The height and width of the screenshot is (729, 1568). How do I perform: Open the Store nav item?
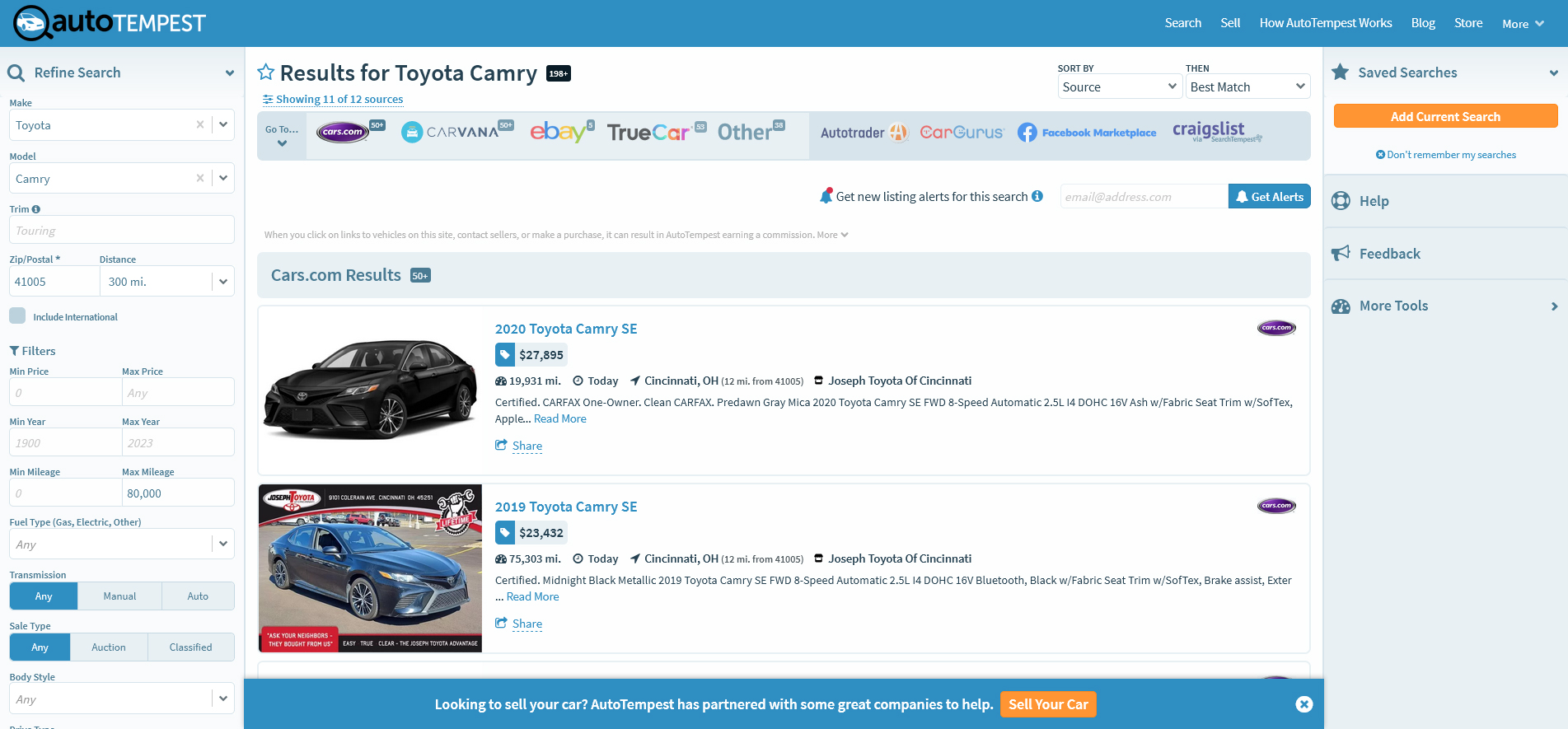pyautogui.click(x=1468, y=23)
